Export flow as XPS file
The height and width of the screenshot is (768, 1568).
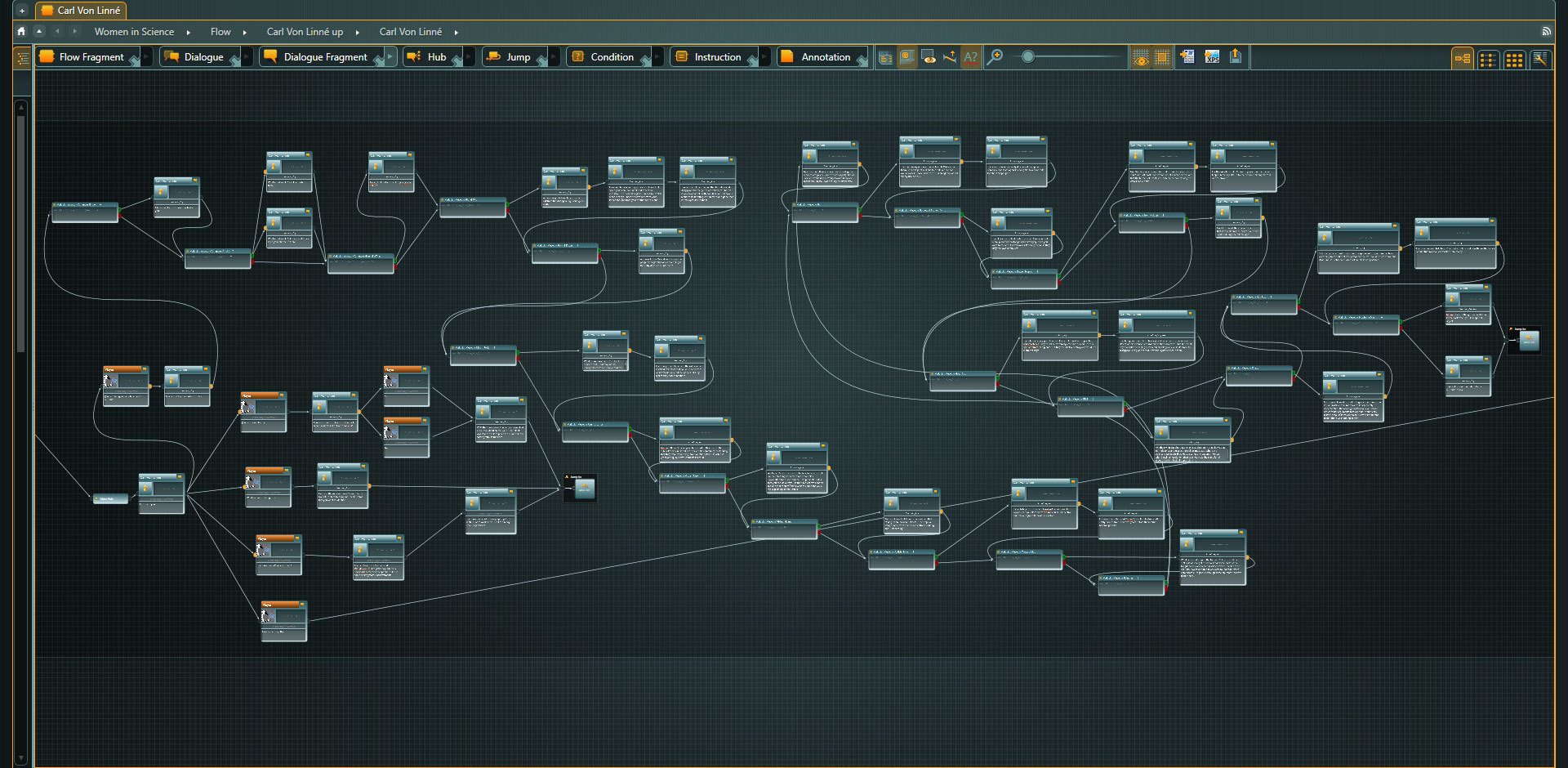(1212, 57)
